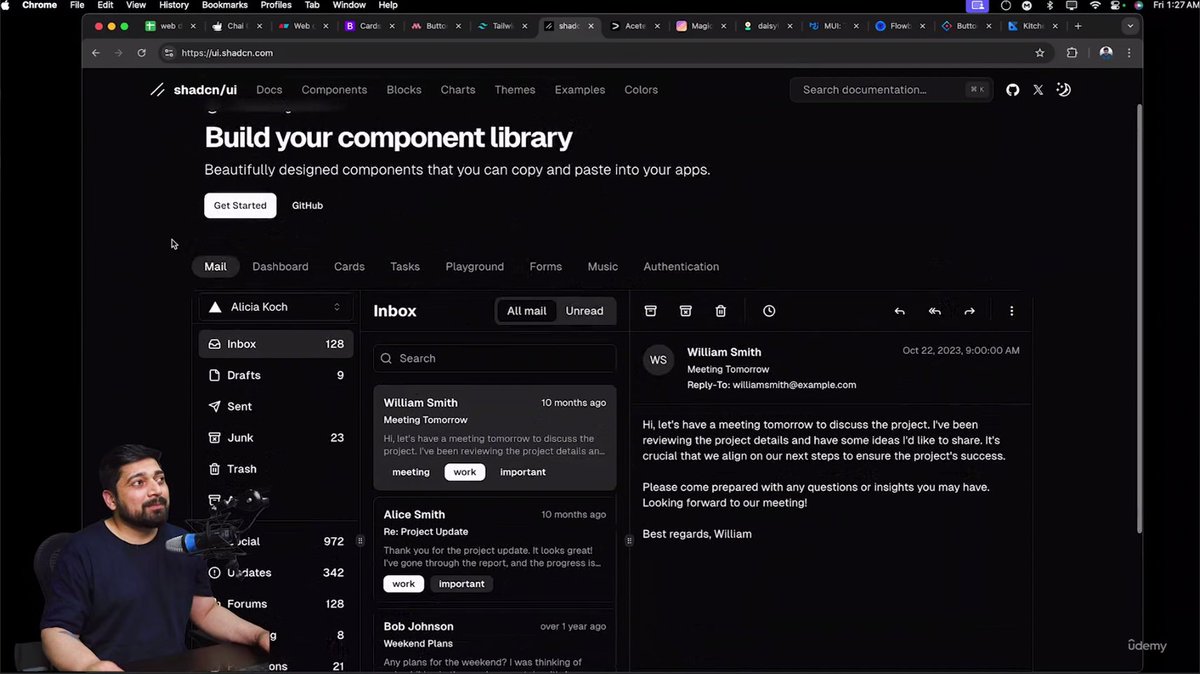The image size is (1200, 674).
Task: Open the Trash folder
Action: 276,468
